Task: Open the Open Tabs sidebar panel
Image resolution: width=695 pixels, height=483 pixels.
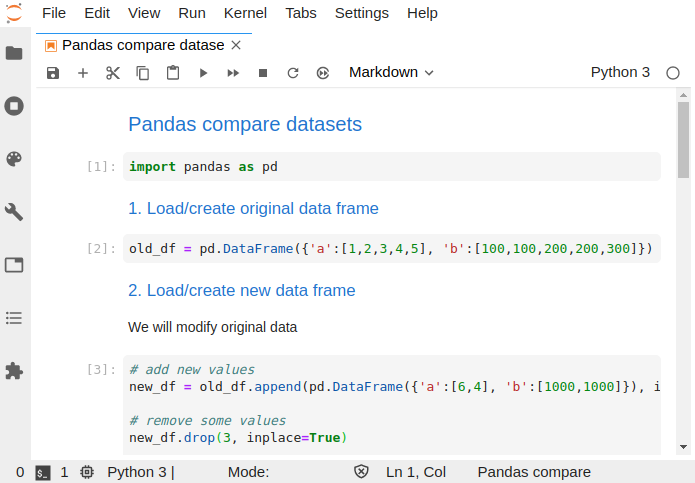Action: click(x=14, y=265)
